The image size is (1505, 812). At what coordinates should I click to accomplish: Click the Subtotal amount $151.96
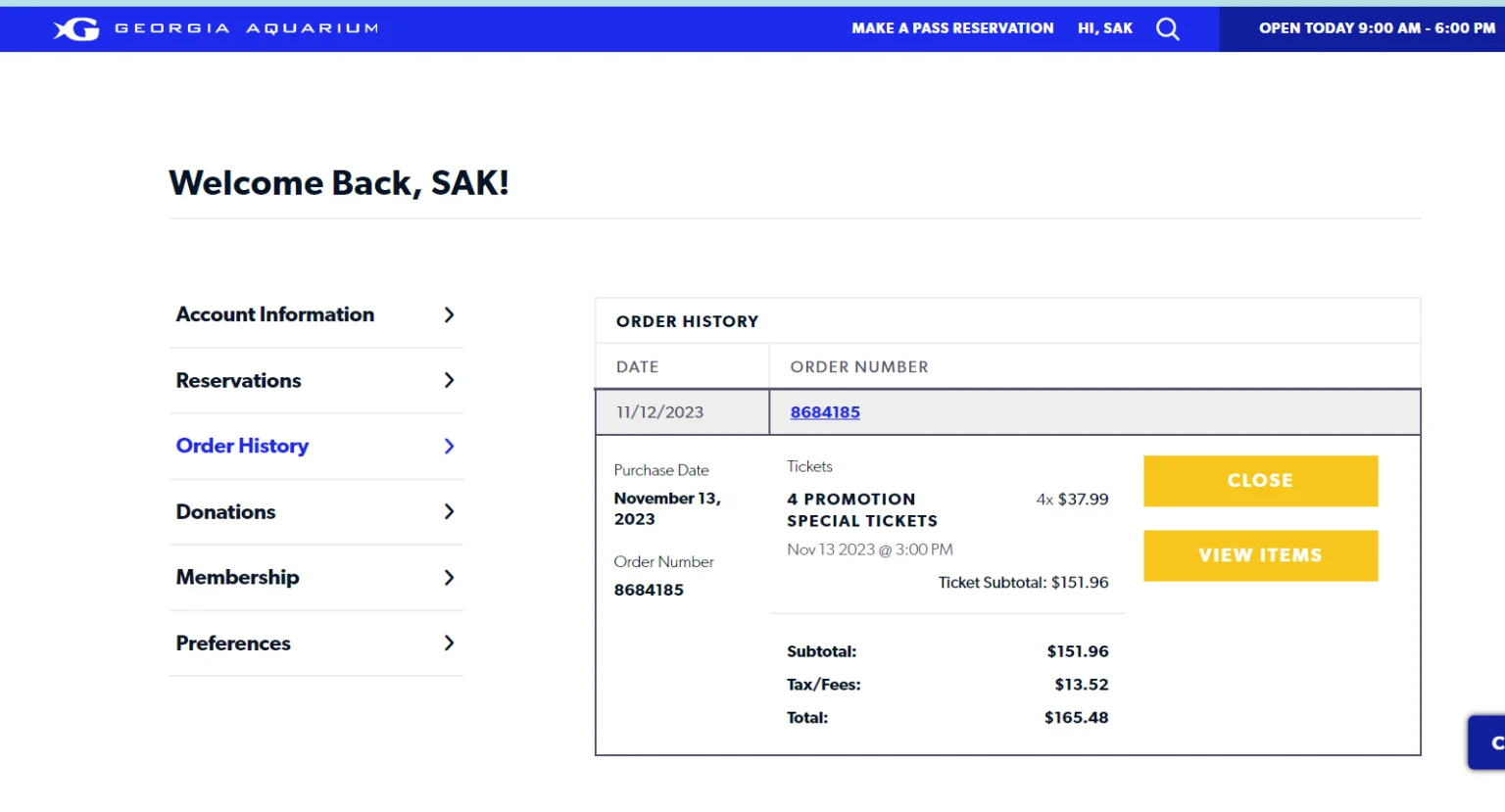pyautogui.click(x=1077, y=651)
